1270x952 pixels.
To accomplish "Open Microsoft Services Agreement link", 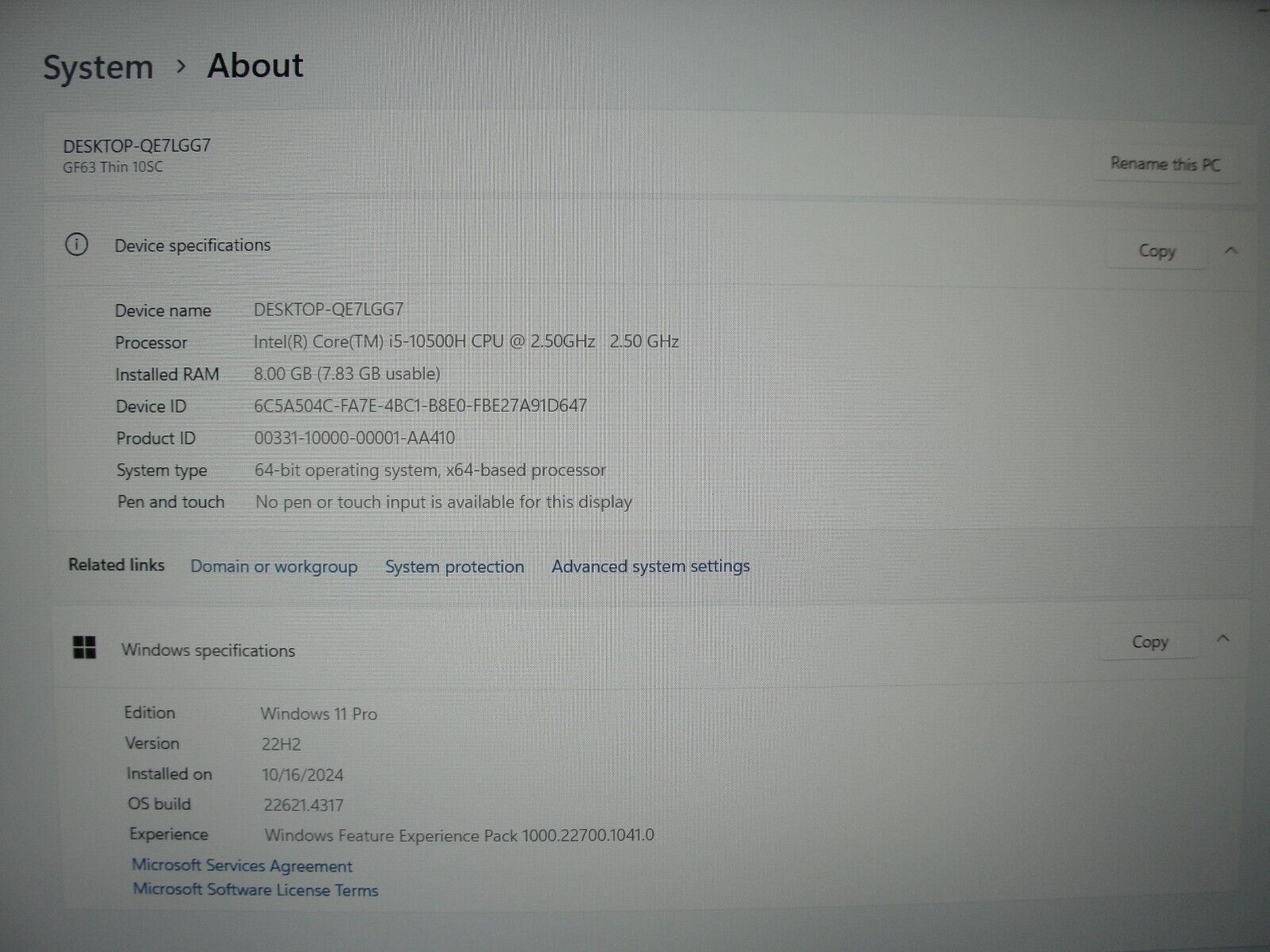I will (x=242, y=866).
